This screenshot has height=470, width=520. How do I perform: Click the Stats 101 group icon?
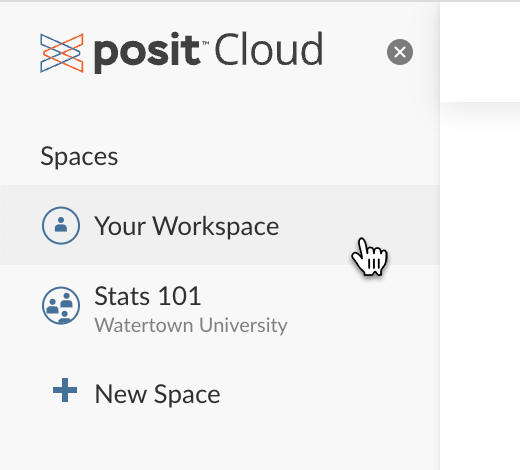pos(61,305)
